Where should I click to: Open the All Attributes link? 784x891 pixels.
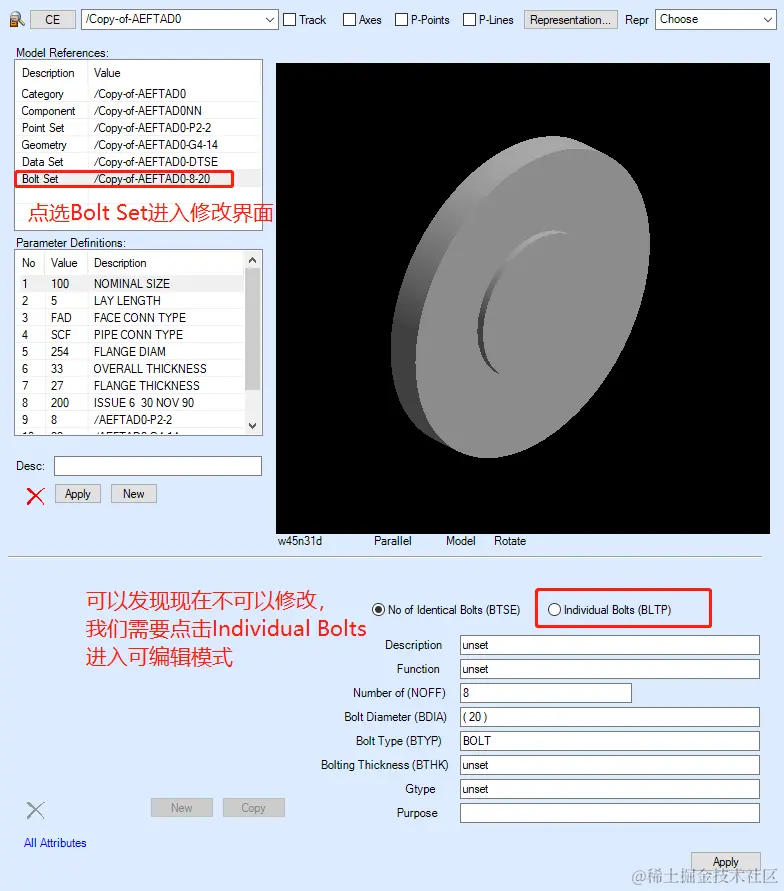(55, 843)
